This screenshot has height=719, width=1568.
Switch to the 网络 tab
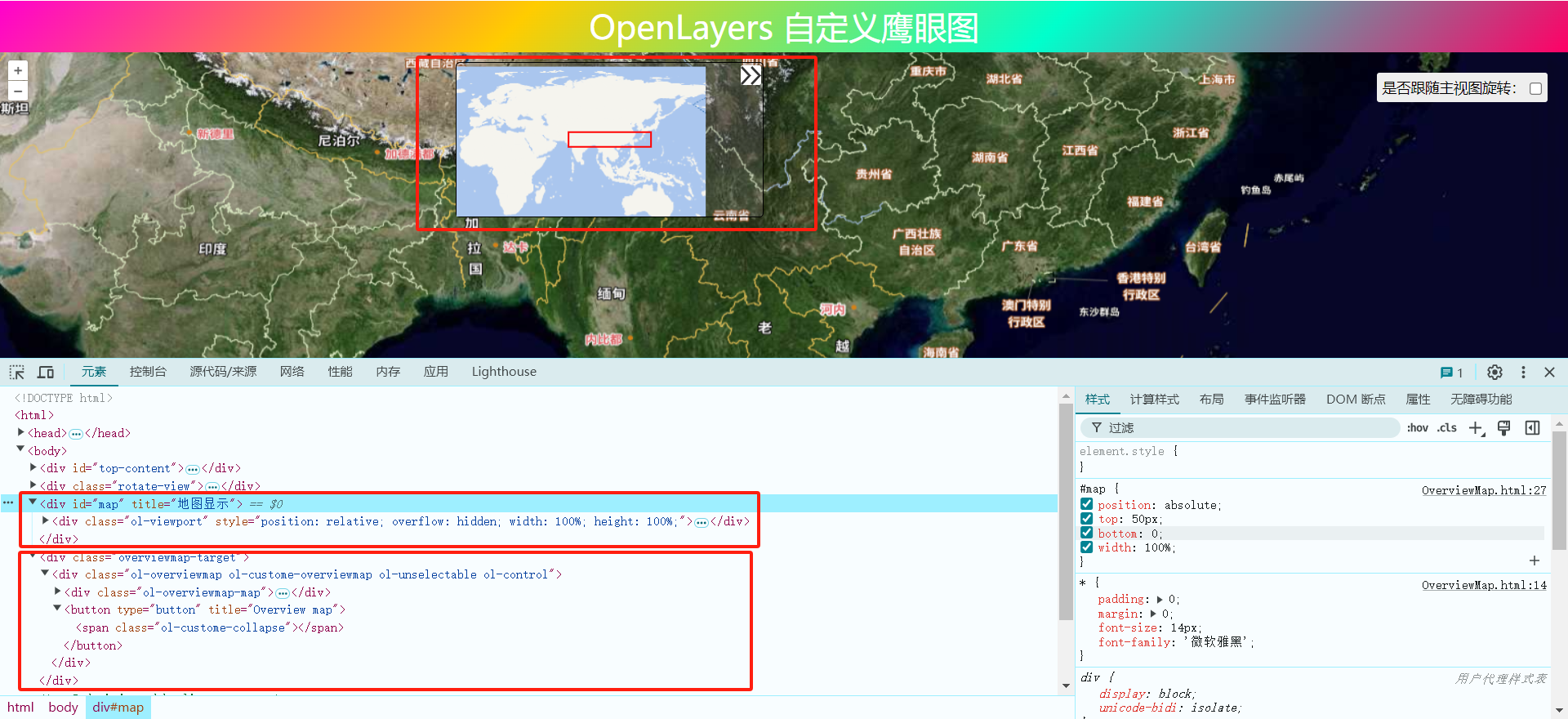292,372
